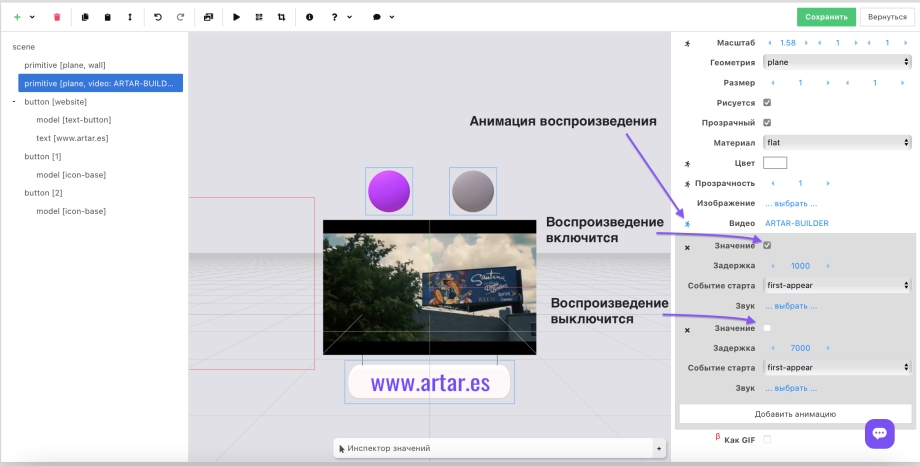Select button [website] in scene tree
This screenshot has height=466, width=920.
(x=55, y=101)
